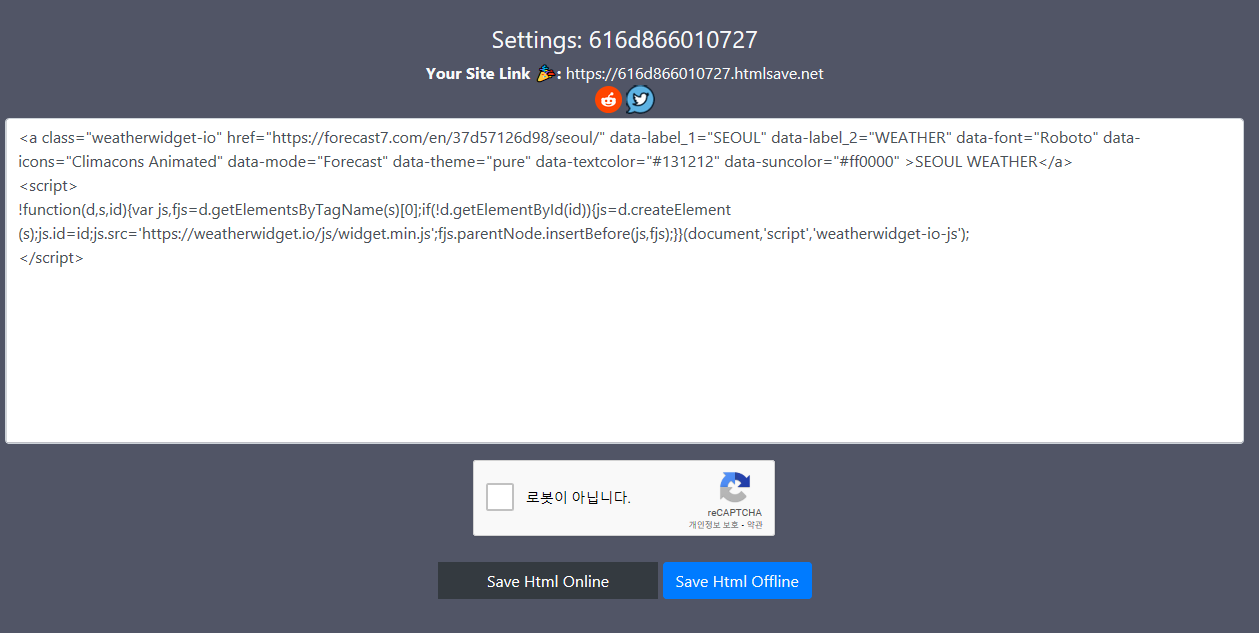
Task: Share the site via the Twitter icon
Action: [x=640, y=99]
